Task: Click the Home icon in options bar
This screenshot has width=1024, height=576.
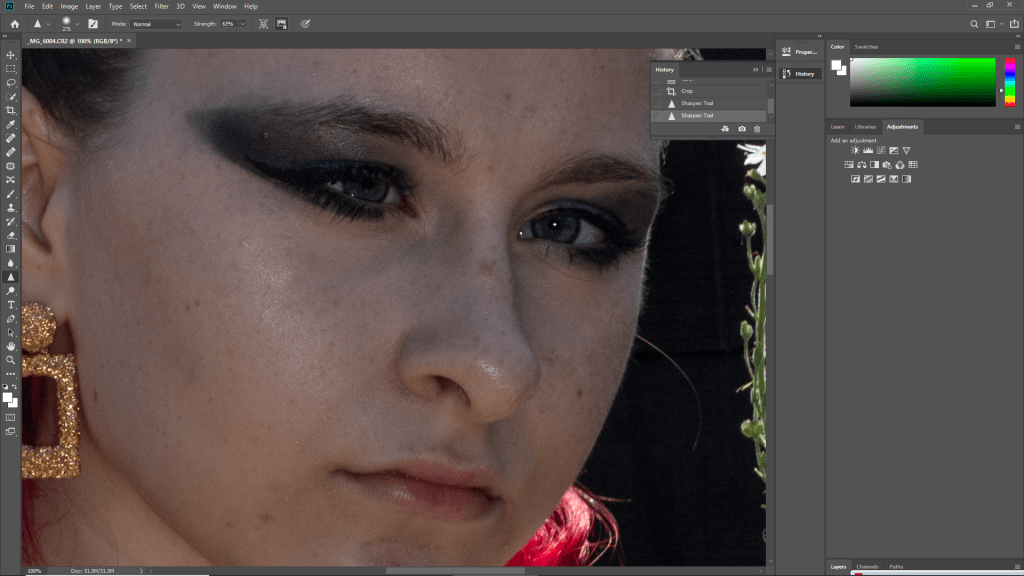Action: [14, 23]
